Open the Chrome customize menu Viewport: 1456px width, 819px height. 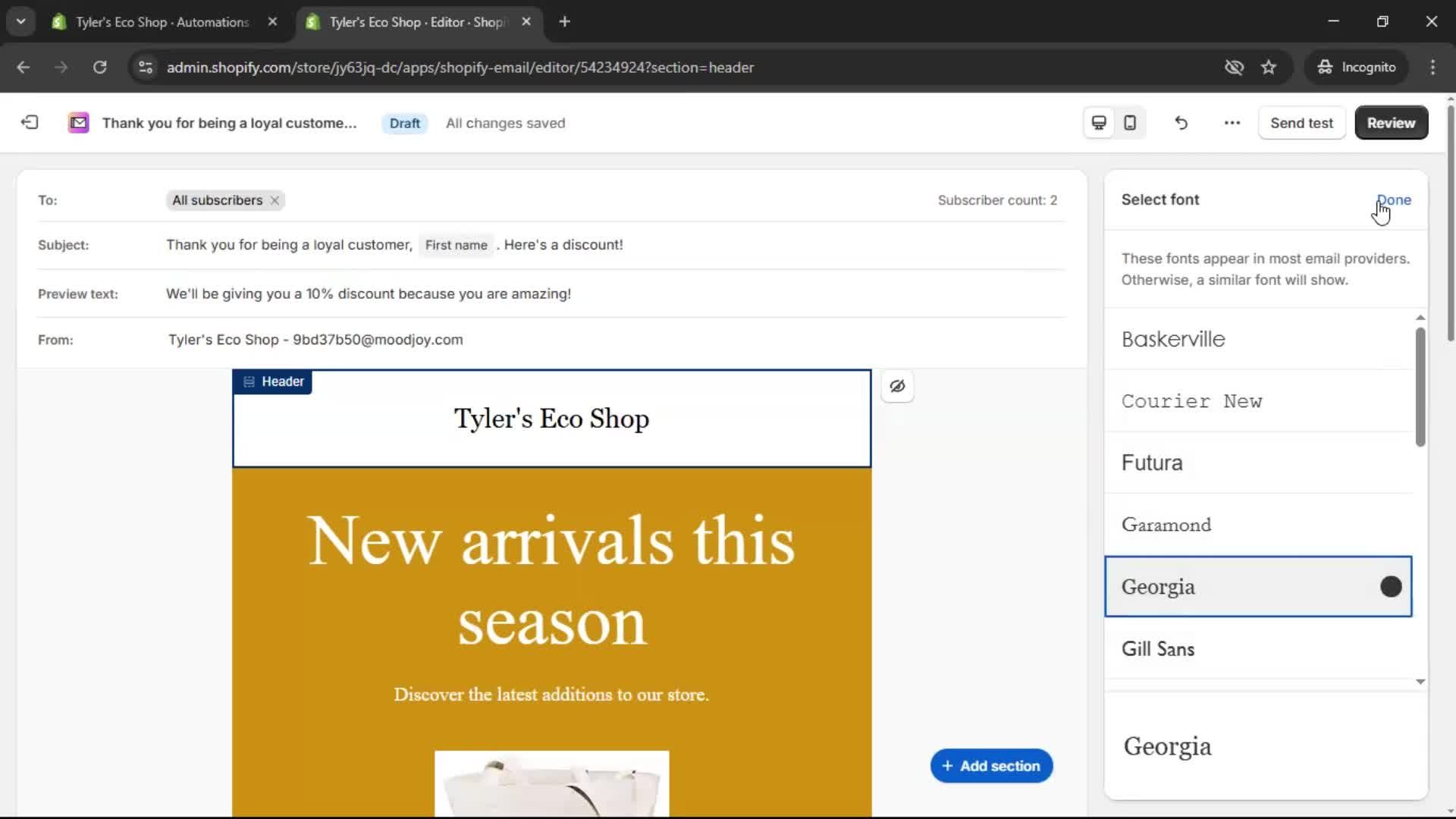click(1433, 67)
